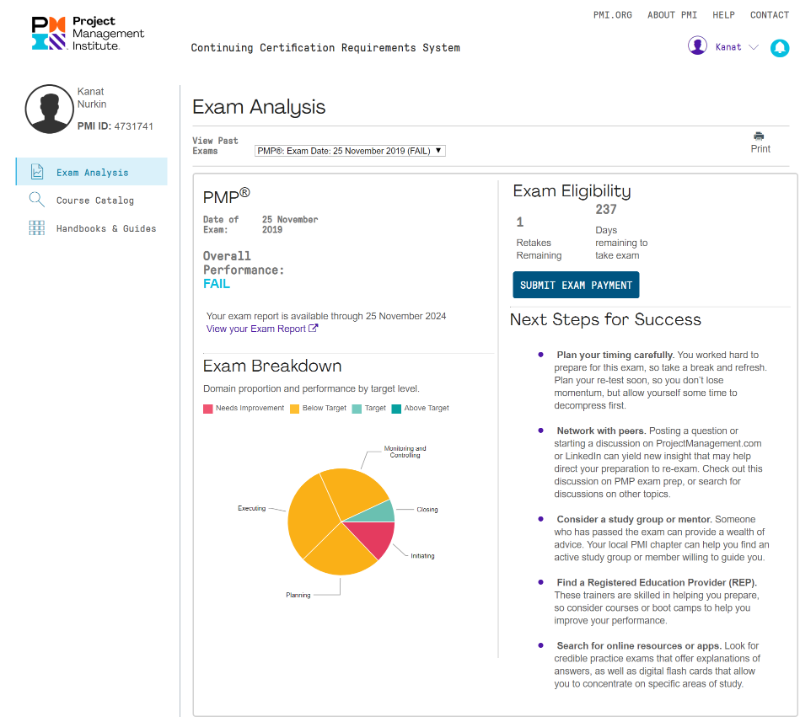Image resolution: width=800 pixels, height=717 pixels.
Task: Click the Submit Exam Payment button
Action: click(576, 285)
